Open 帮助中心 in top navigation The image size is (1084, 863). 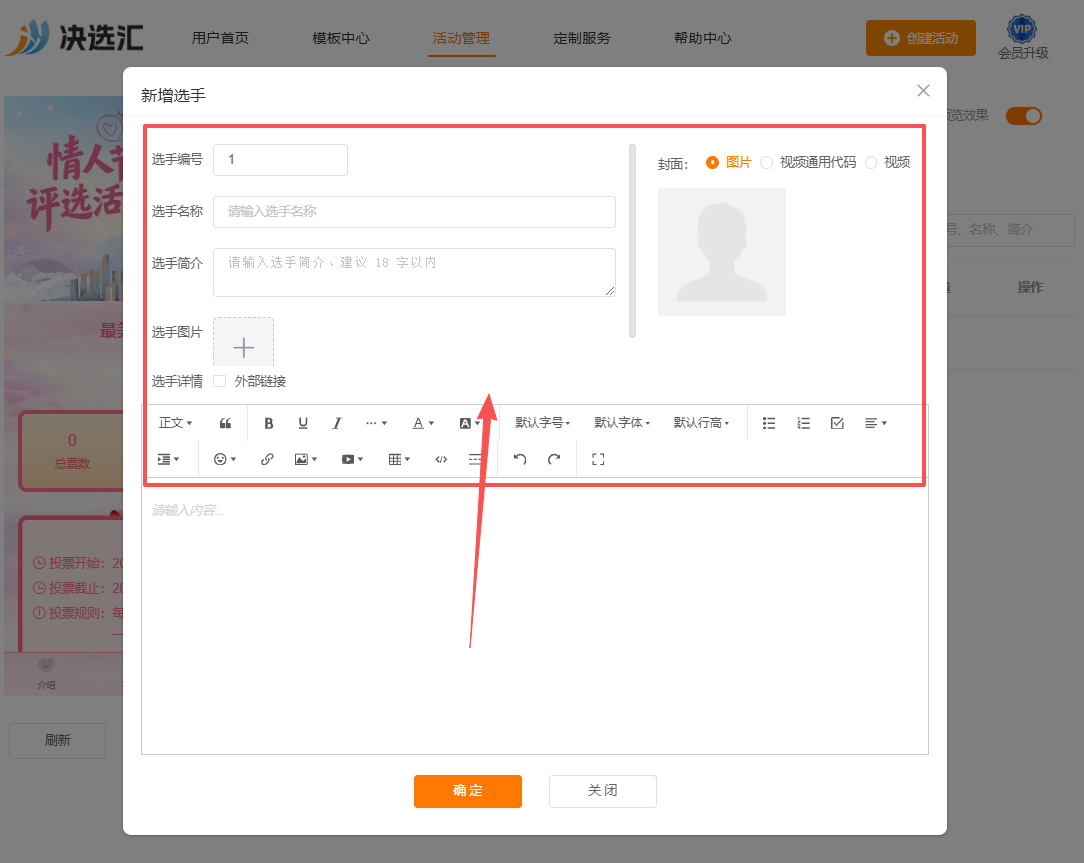tap(703, 38)
